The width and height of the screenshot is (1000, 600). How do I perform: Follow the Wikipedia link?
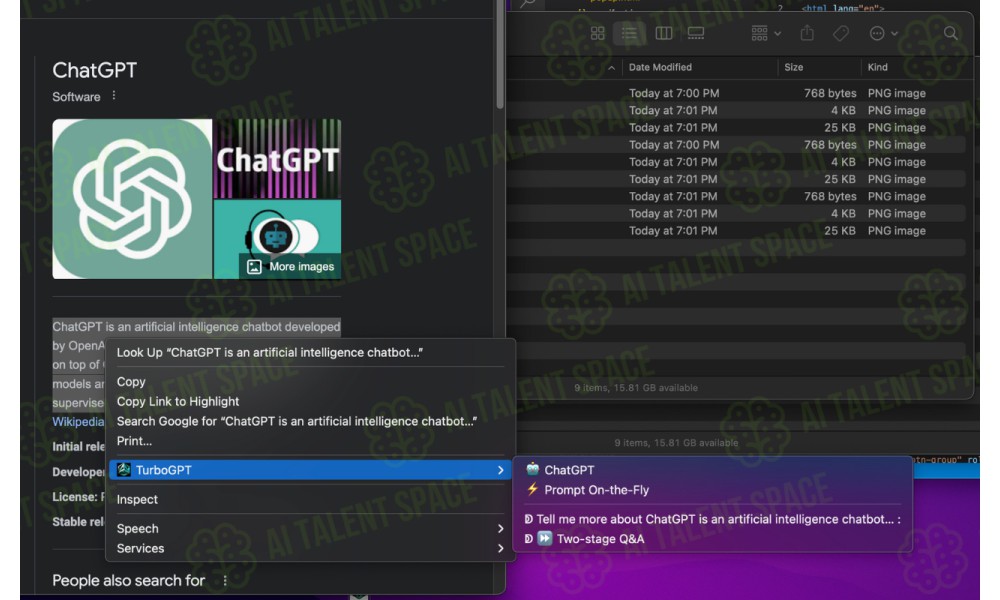(78, 421)
